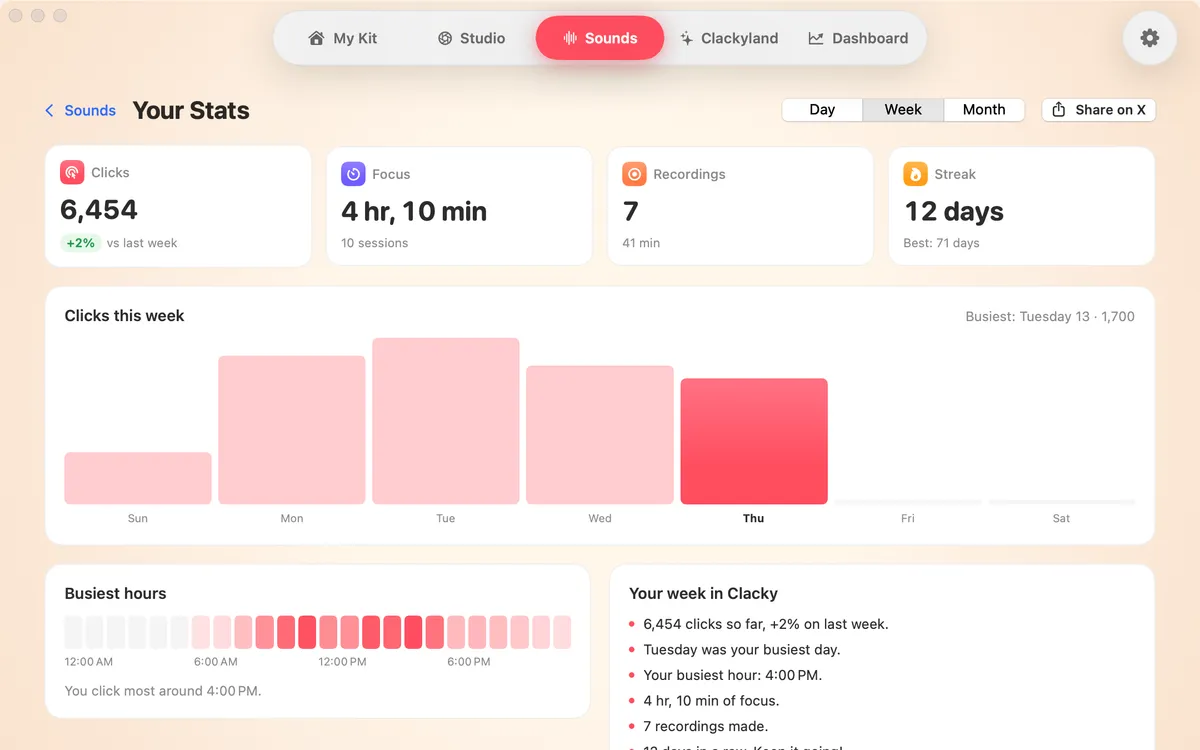This screenshot has height=750, width=1200.
Task: Open the Dashboard tab
Action: coord(858,38)
